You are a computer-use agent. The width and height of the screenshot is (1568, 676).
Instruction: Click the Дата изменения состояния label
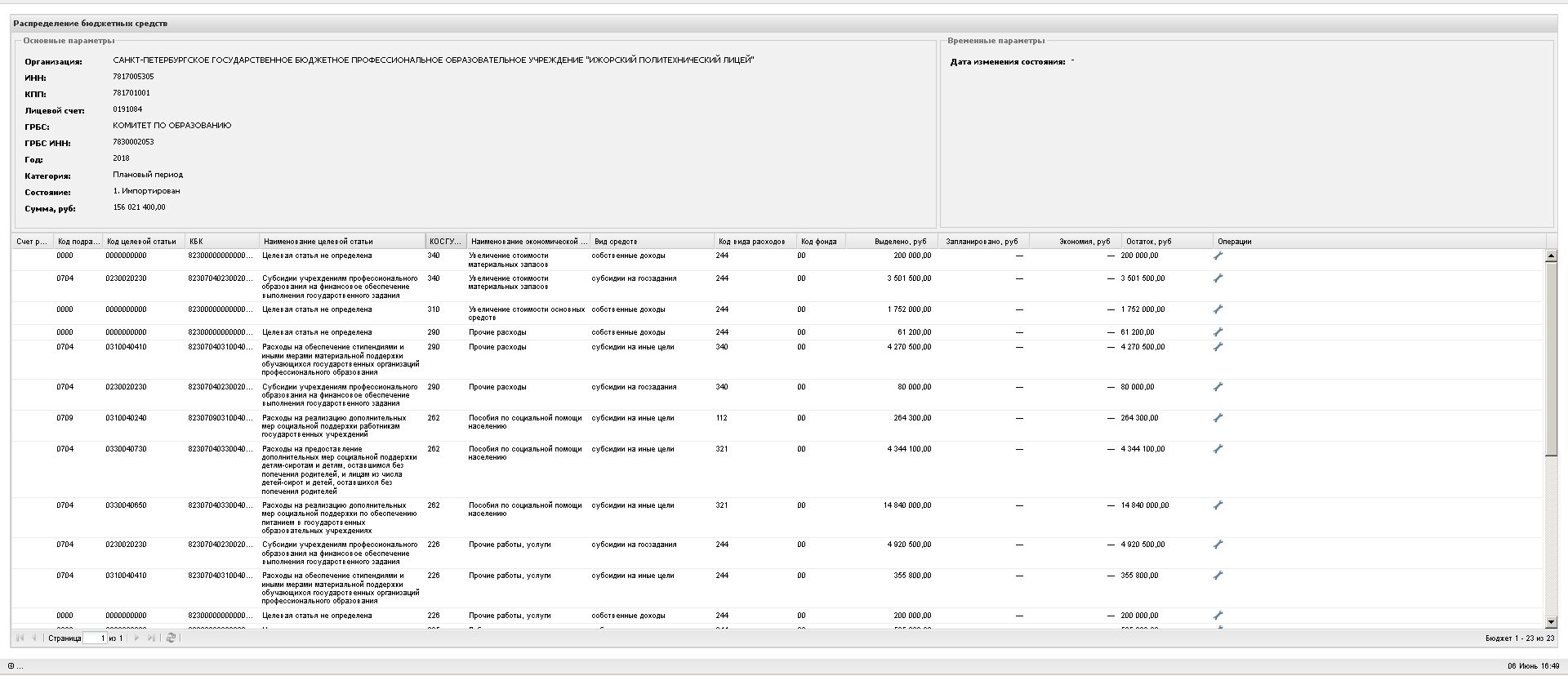coord(1008,62)
